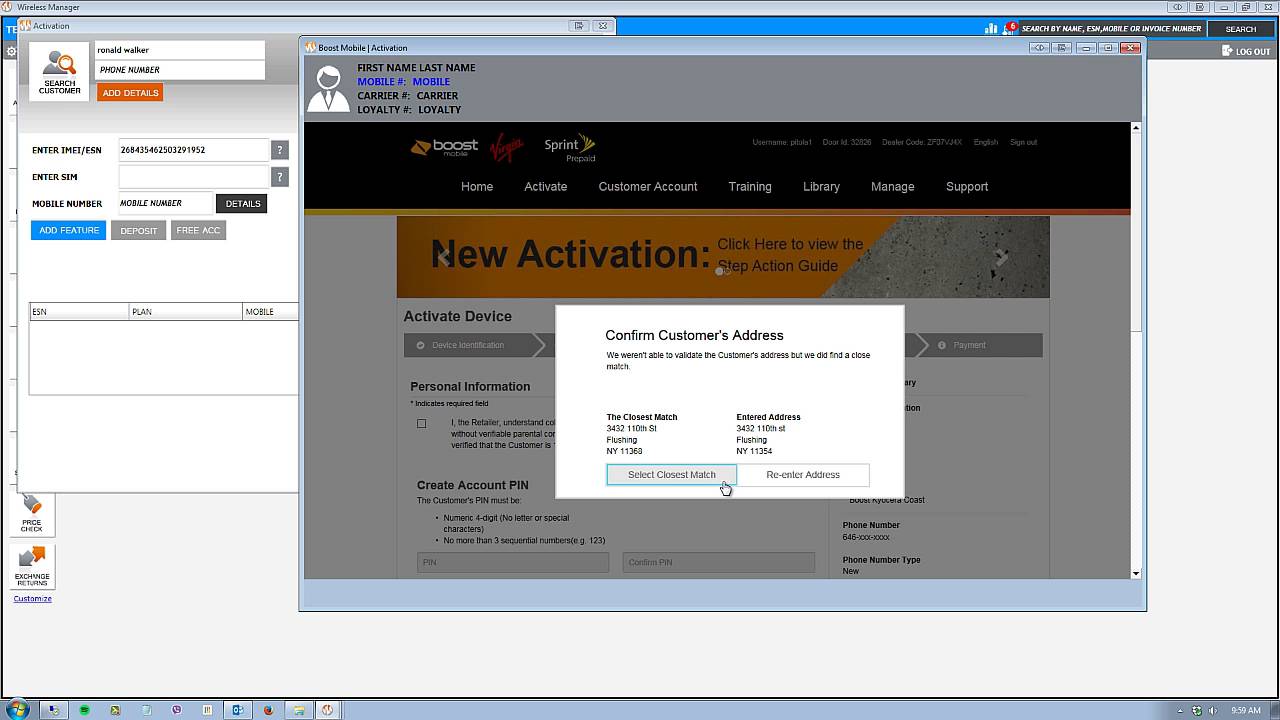Open the Customer Account menu
Viewport: 1280px width, 720px height.
pyautogui.click(x=648, y=187)
